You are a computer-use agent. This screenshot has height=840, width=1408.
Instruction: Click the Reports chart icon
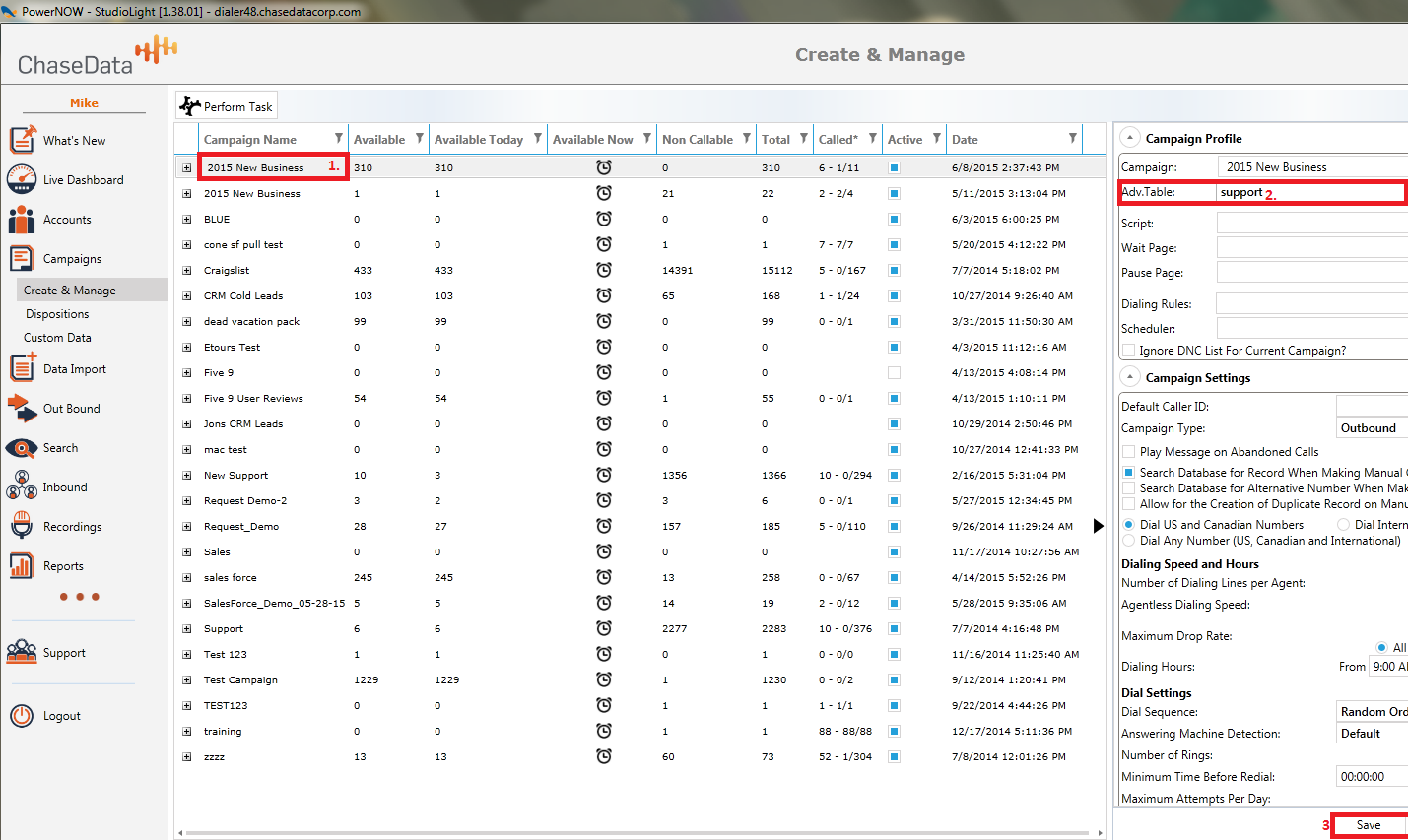click(22, 565)
